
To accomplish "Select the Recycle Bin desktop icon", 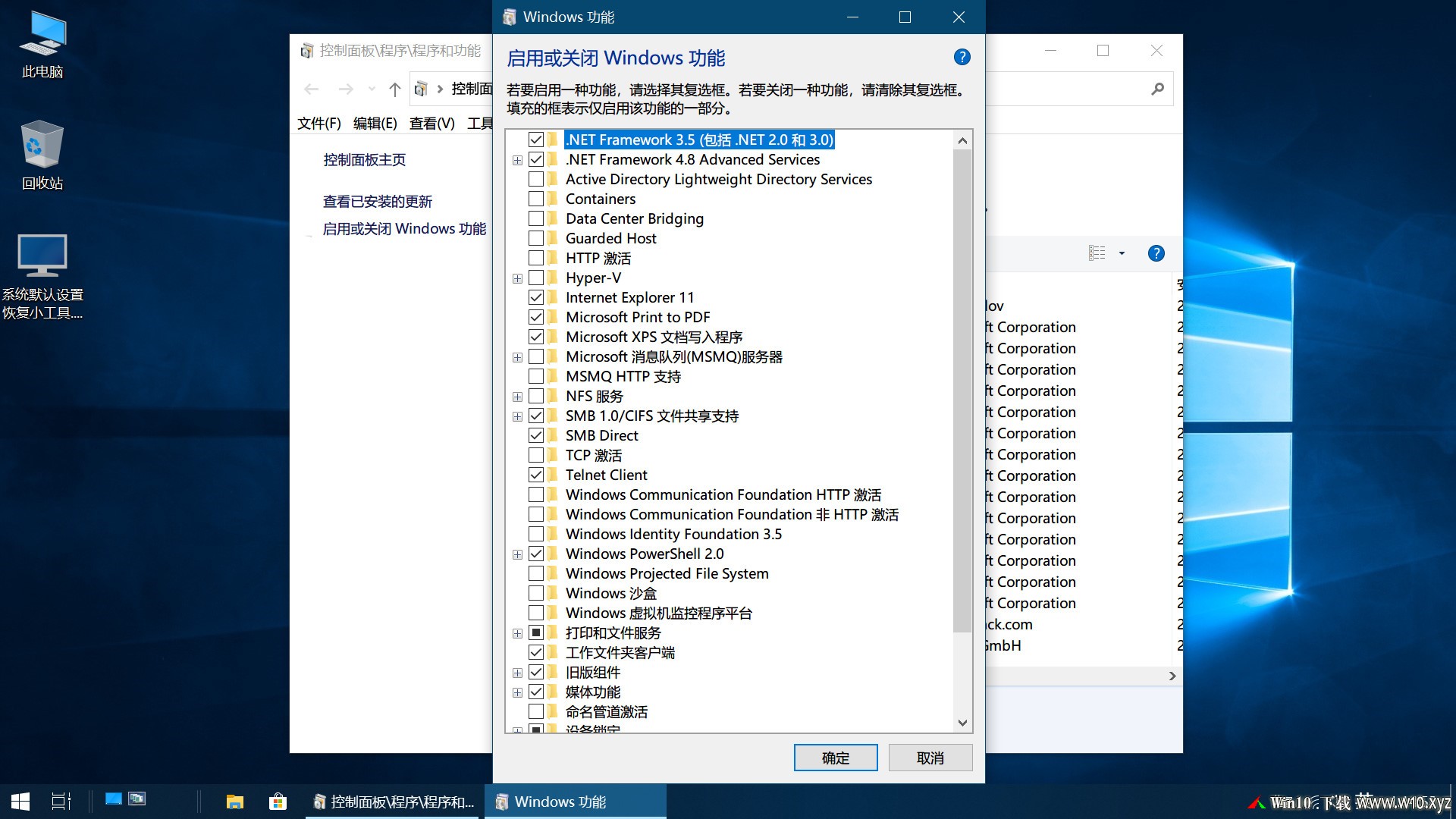I will [x=42, y=155].
